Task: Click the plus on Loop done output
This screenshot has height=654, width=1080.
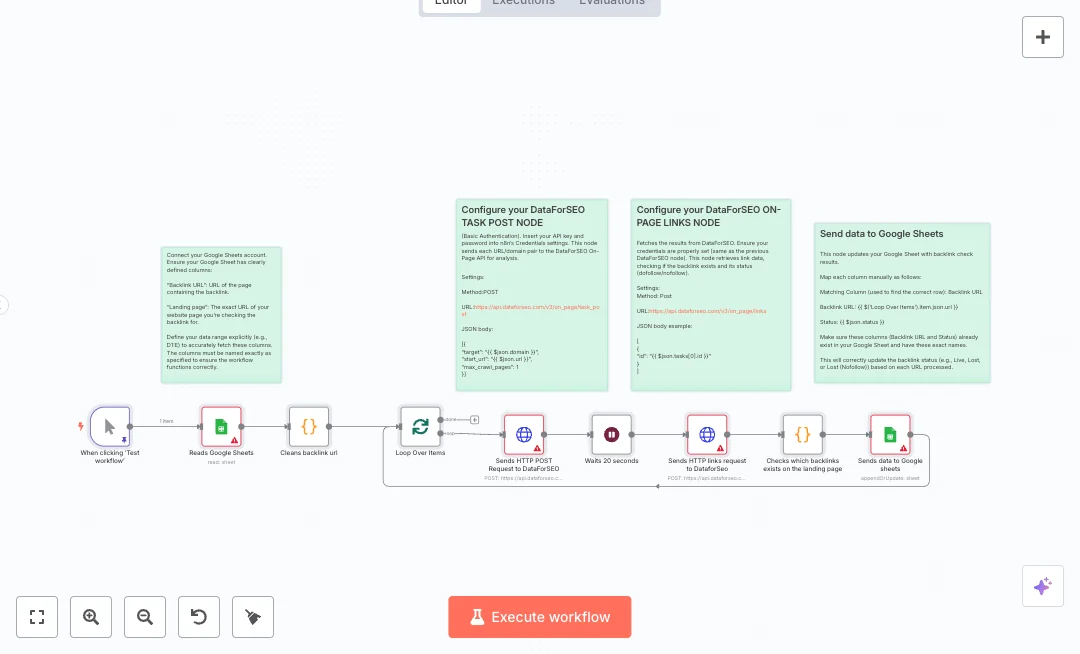Action: [475, 419]
